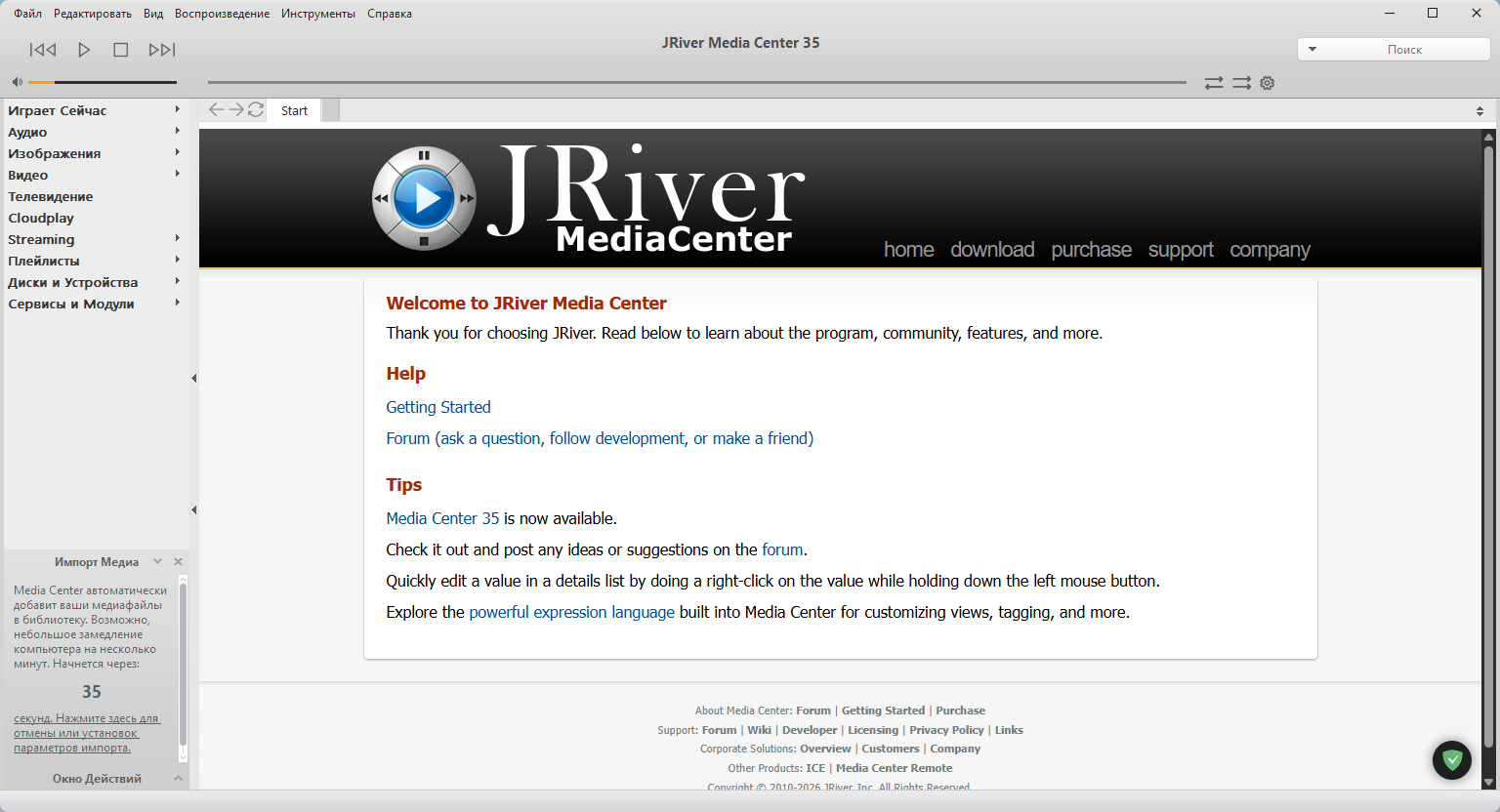
Task: Open the Getting Started help link
Action: pyautogui.click(x=438, y=407)
